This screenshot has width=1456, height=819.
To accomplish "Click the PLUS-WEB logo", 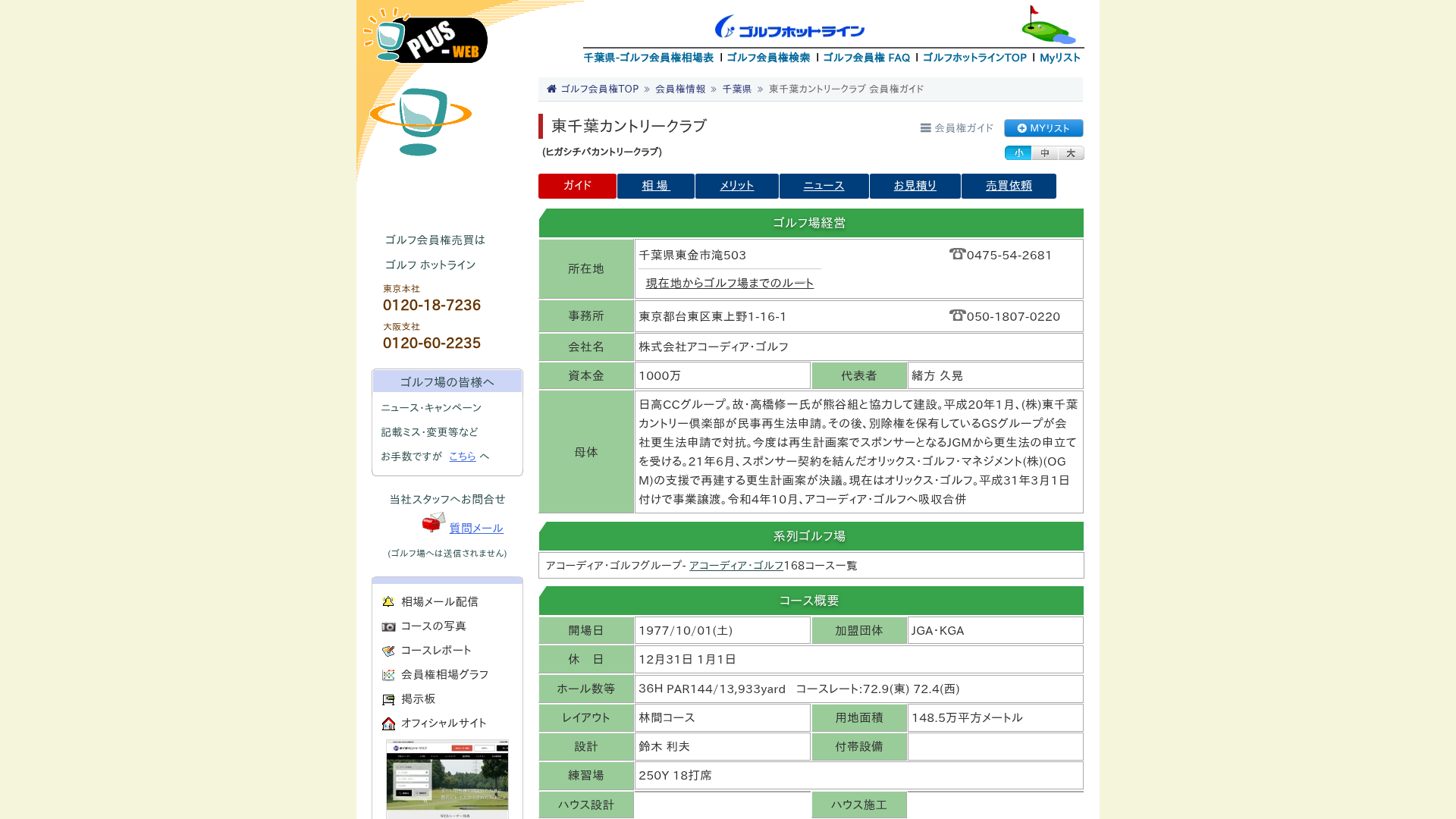I will [x=425, y=36].
